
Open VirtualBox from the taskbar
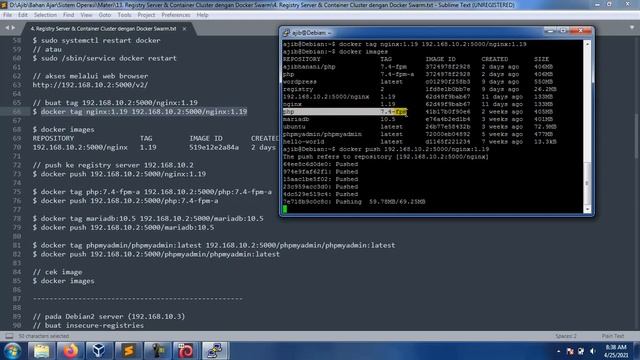[x=99, y=351]
